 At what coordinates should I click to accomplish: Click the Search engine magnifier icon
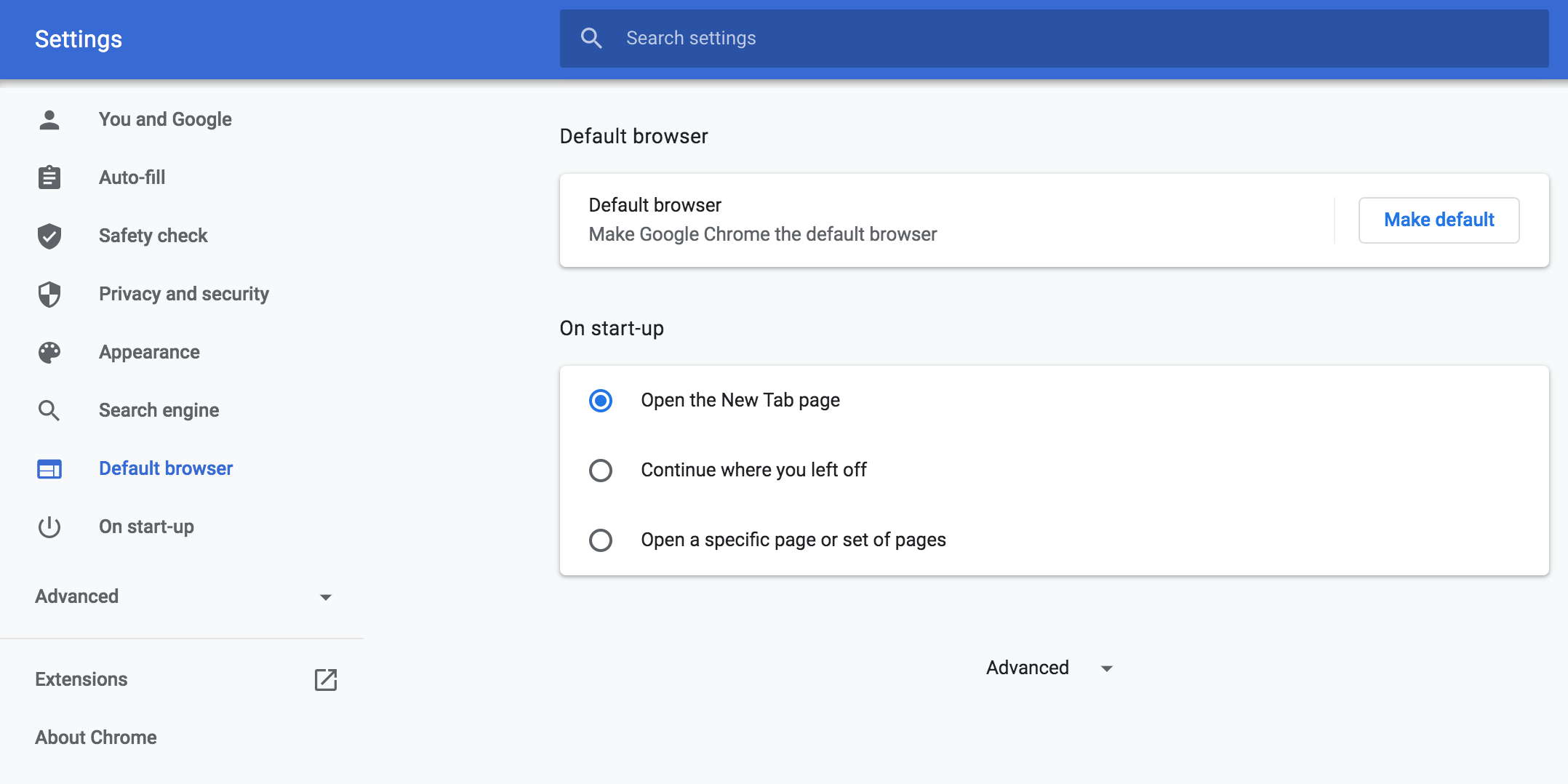(49, 410)
